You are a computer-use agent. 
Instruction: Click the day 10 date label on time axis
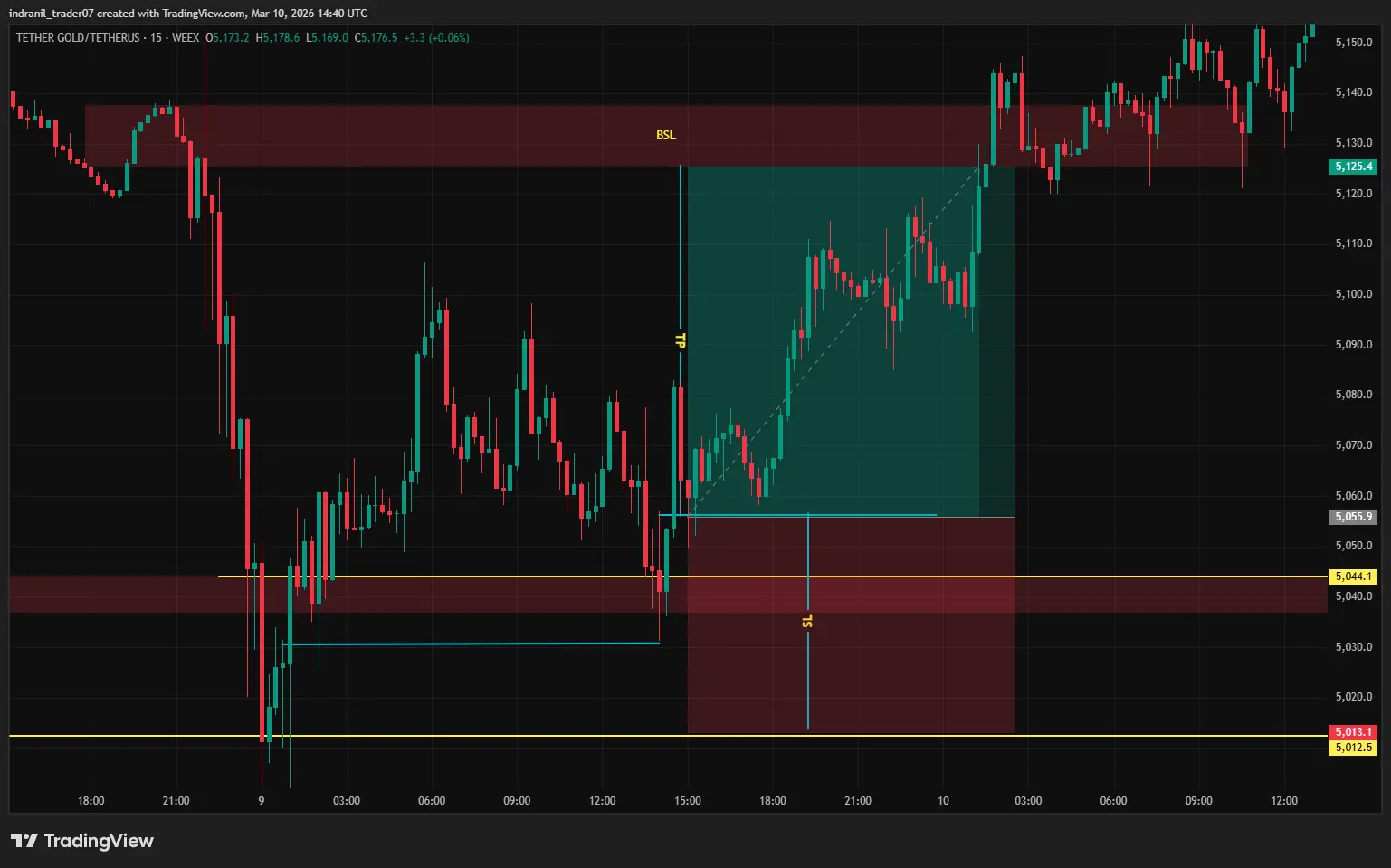click(x=943, y=801)
